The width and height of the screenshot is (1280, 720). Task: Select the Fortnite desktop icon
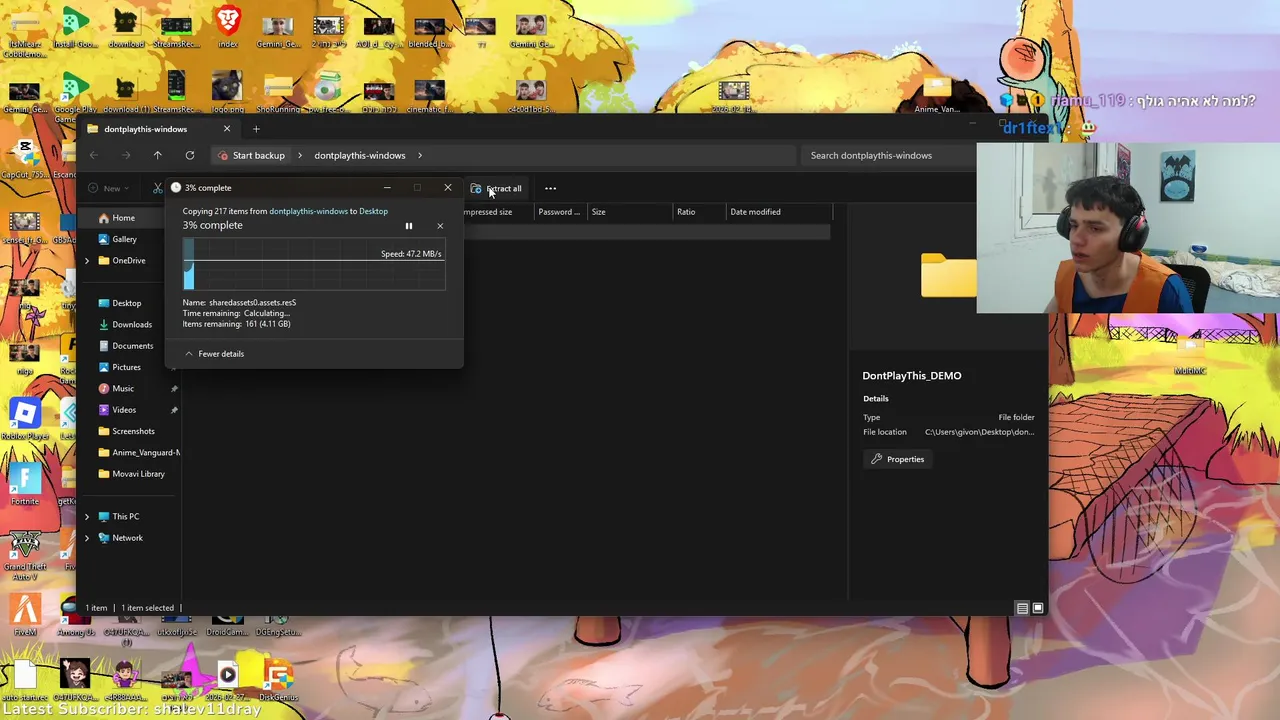(25, 484)
